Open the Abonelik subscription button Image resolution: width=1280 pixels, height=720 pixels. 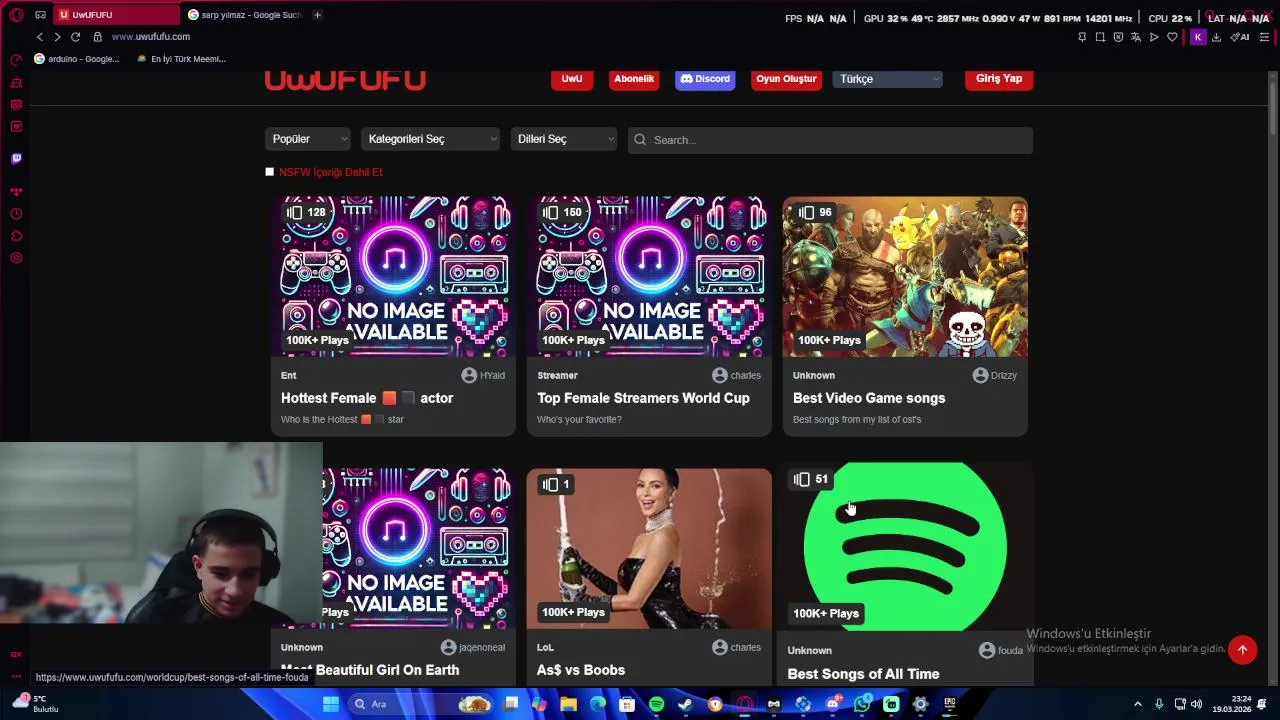pyautogui.click(x=634, y=79)
